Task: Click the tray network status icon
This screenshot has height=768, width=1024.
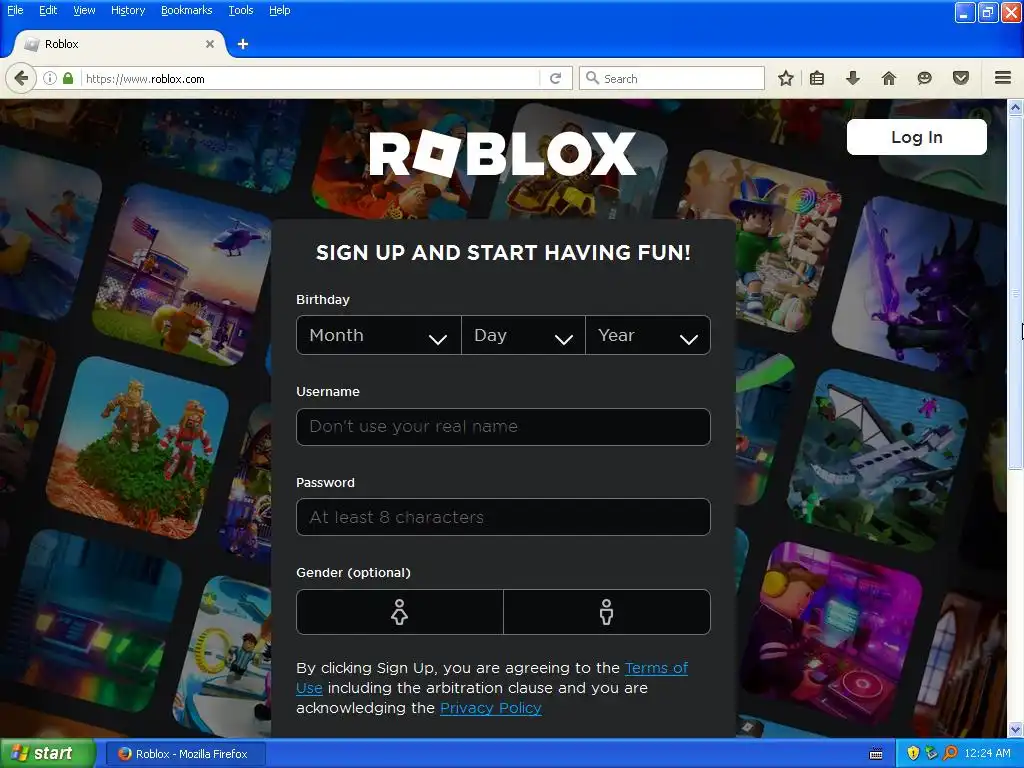Action: (x=931, y=754)
